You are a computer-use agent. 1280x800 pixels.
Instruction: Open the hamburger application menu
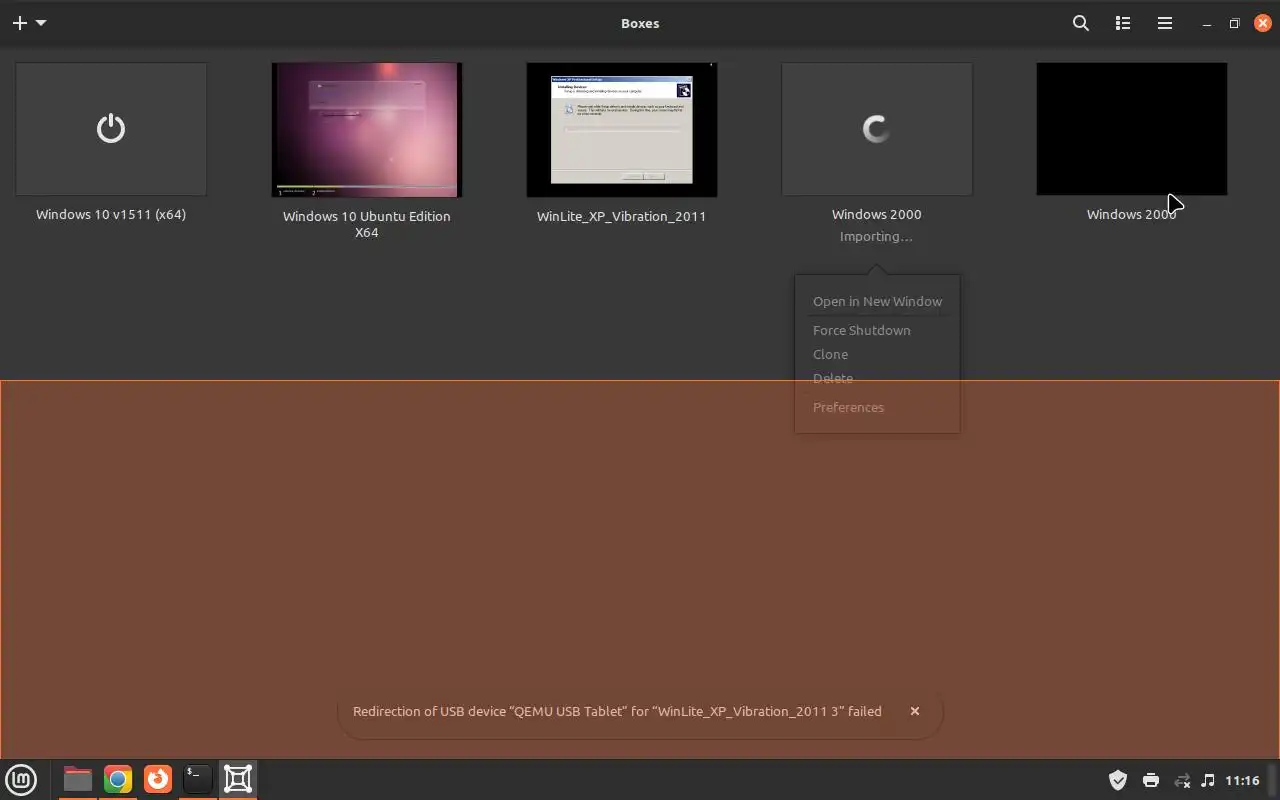coord(1165,23)
